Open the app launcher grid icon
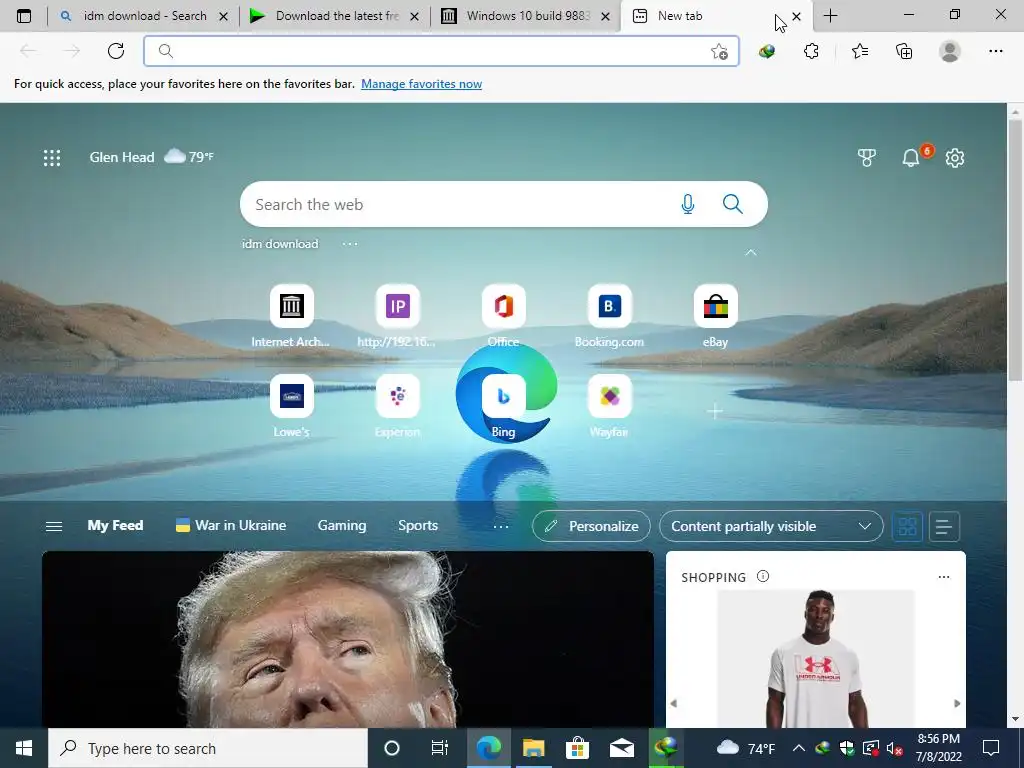1024x768 pixels. (x=52, y=157)
